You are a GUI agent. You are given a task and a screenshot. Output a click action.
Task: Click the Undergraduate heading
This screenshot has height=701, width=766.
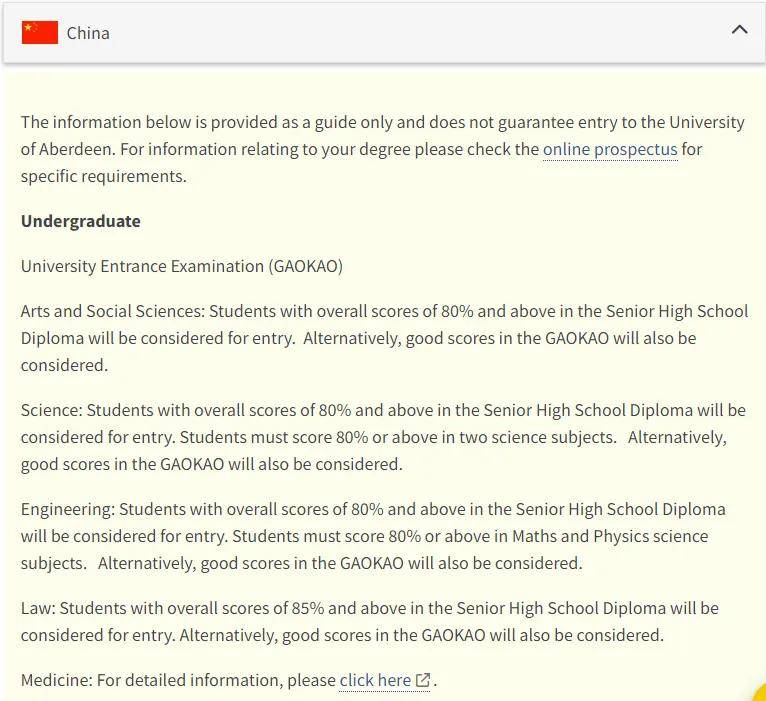click(x=81, y=221)
